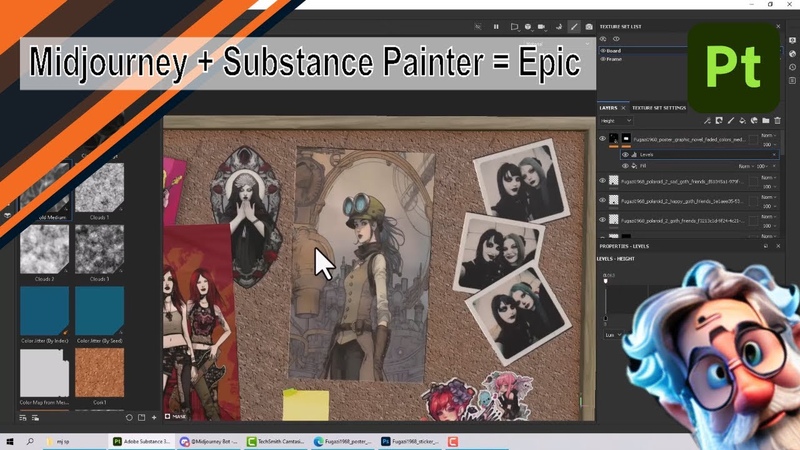The width and height of the screenshot is (800, 450).
Task: Hide the poster_graphic_novel layer
Action: pos(603,139)
